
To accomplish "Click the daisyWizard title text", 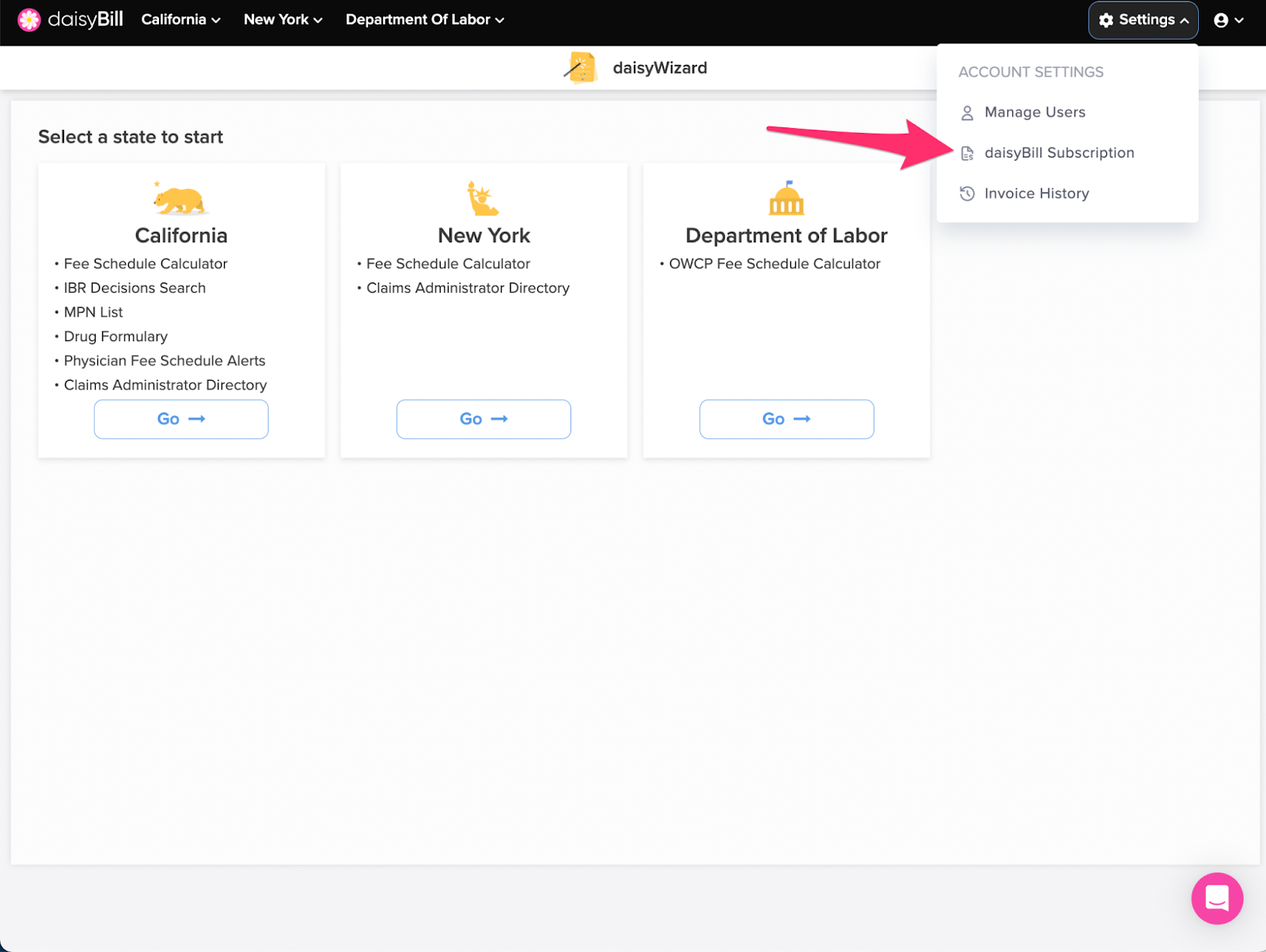I will (x=660, y=68).
